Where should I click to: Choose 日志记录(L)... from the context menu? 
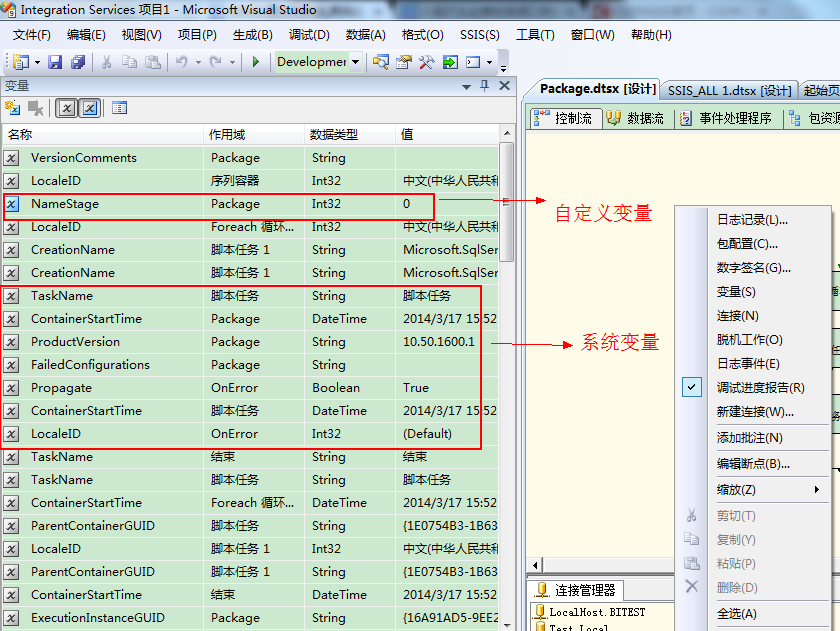[x=752, y=220]
